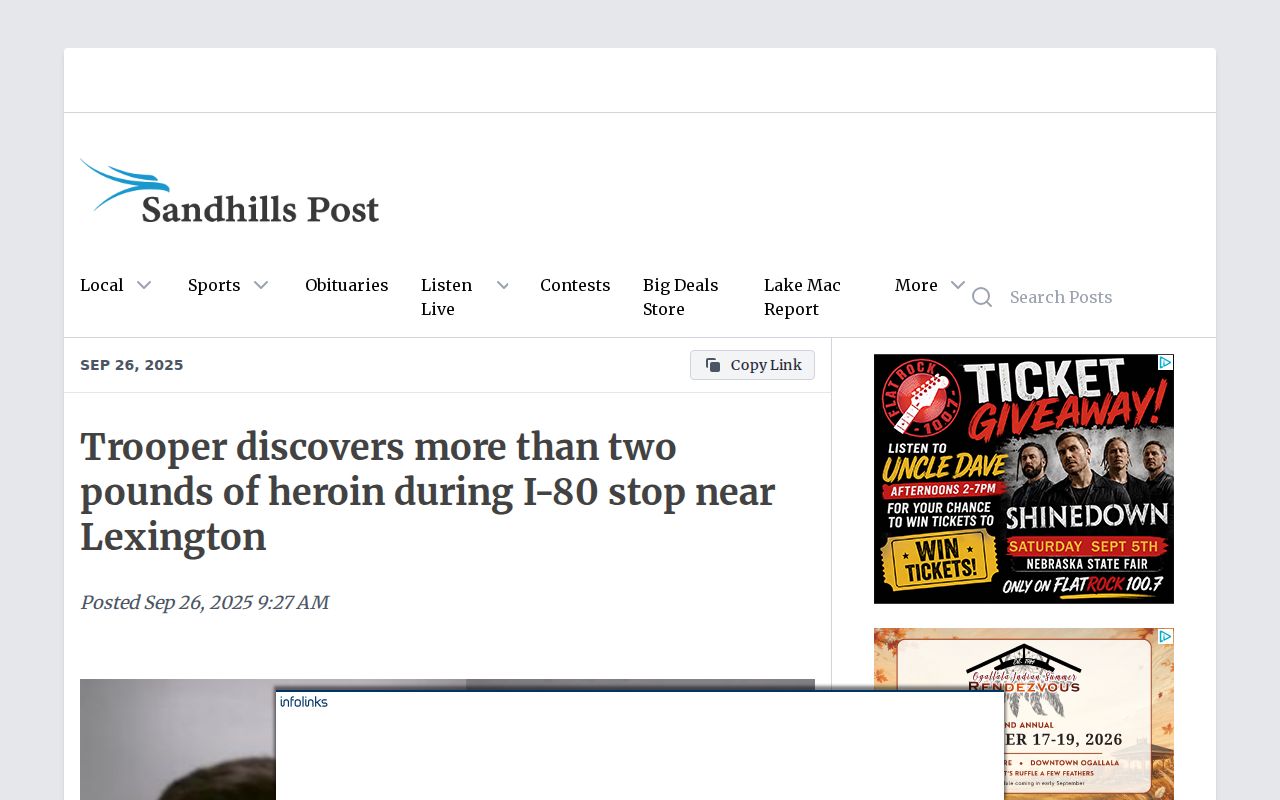Viewport: 1280px width, 800px height.
Task: Expand the More menu chevron
Action: click(958, 285)
